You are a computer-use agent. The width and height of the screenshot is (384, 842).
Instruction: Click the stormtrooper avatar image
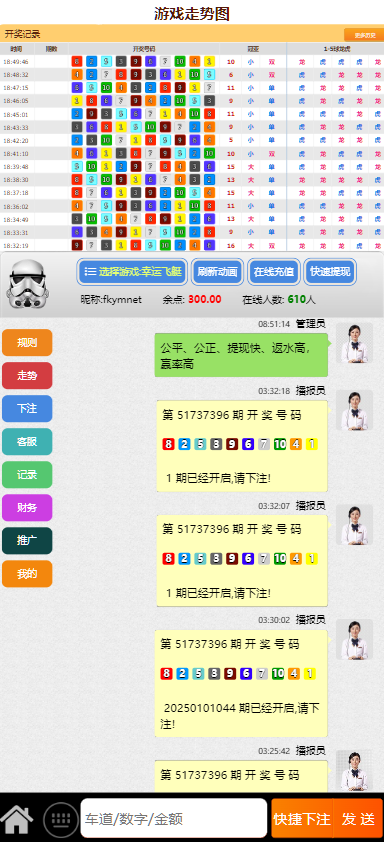(x=27, y=284)
